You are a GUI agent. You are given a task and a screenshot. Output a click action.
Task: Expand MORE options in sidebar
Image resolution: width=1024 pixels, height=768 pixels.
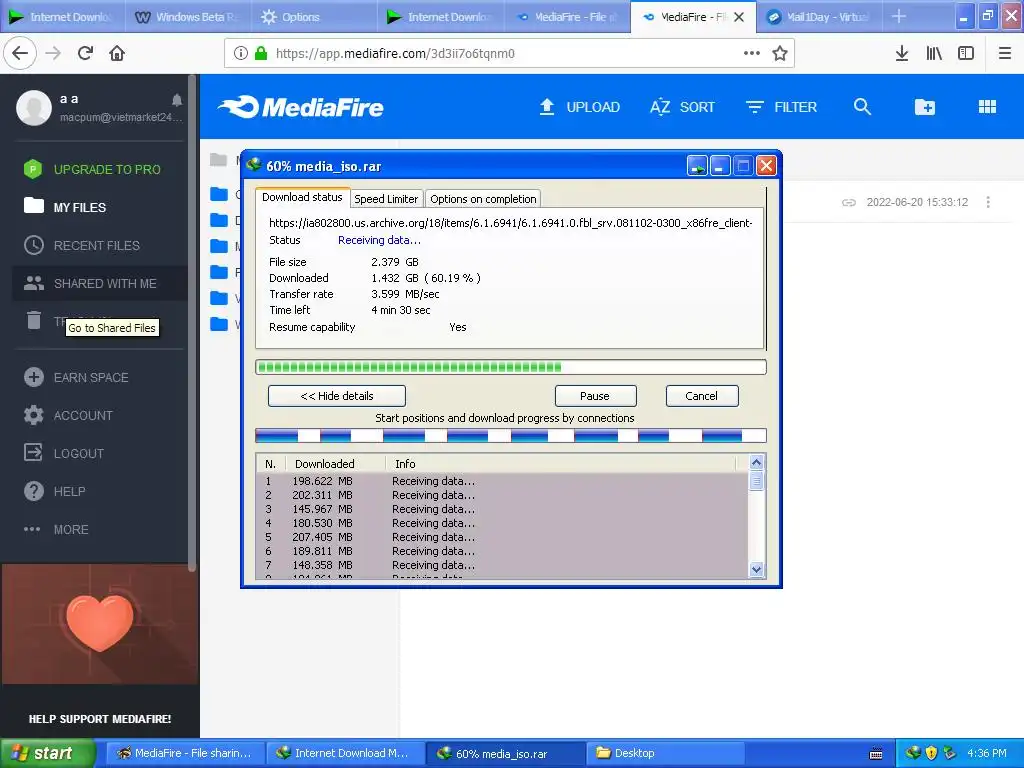pos(56,530)
